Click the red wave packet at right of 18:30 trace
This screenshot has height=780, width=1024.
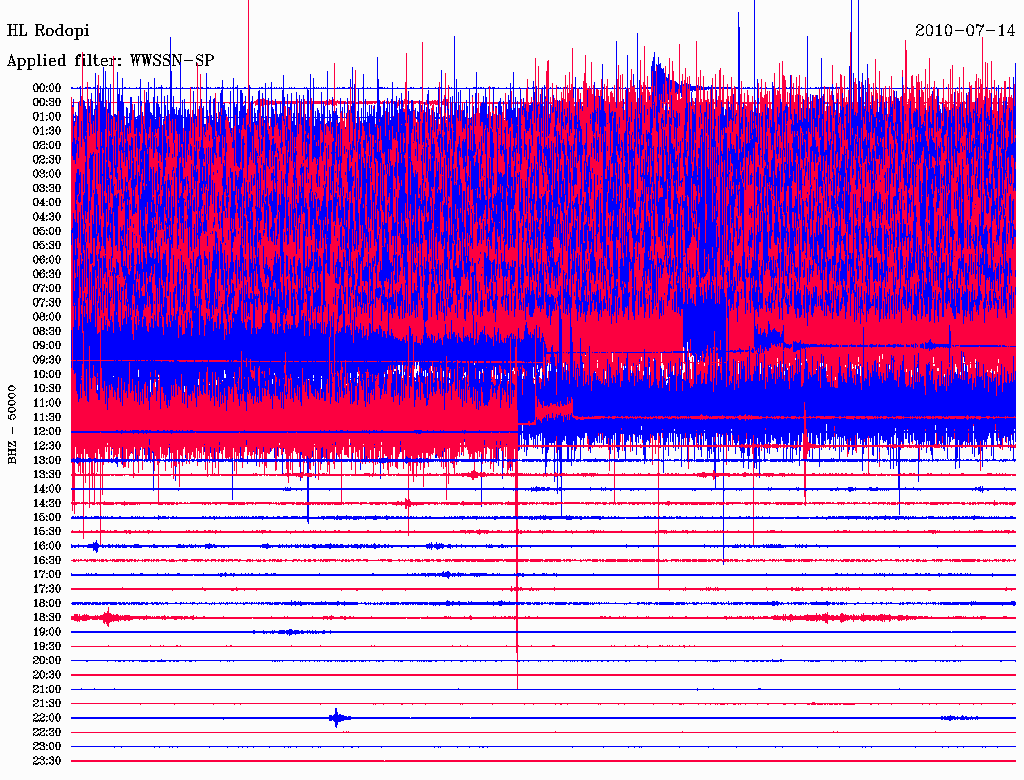pos(830,618)
